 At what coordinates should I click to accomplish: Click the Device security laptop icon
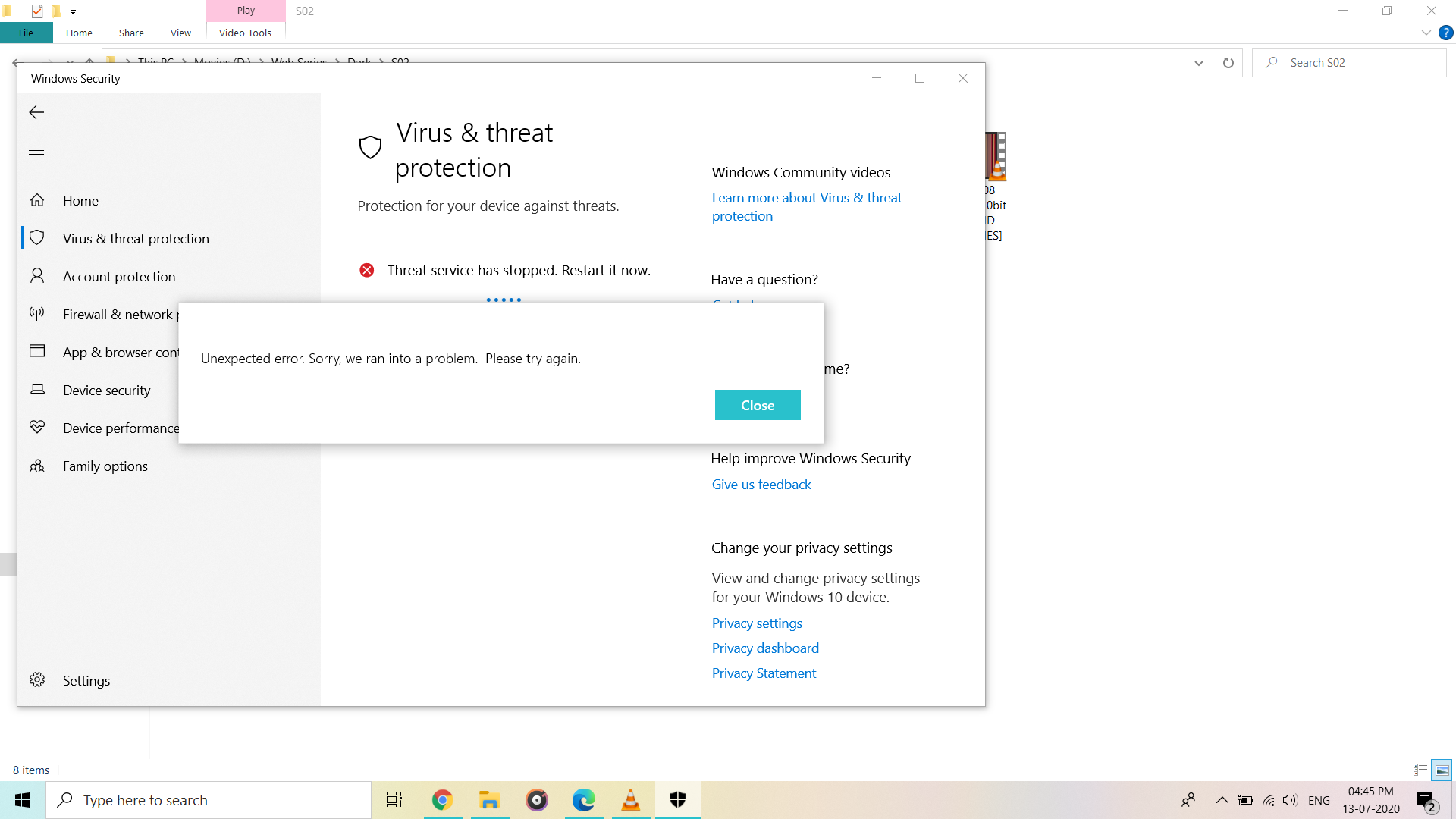click(36, 389)
